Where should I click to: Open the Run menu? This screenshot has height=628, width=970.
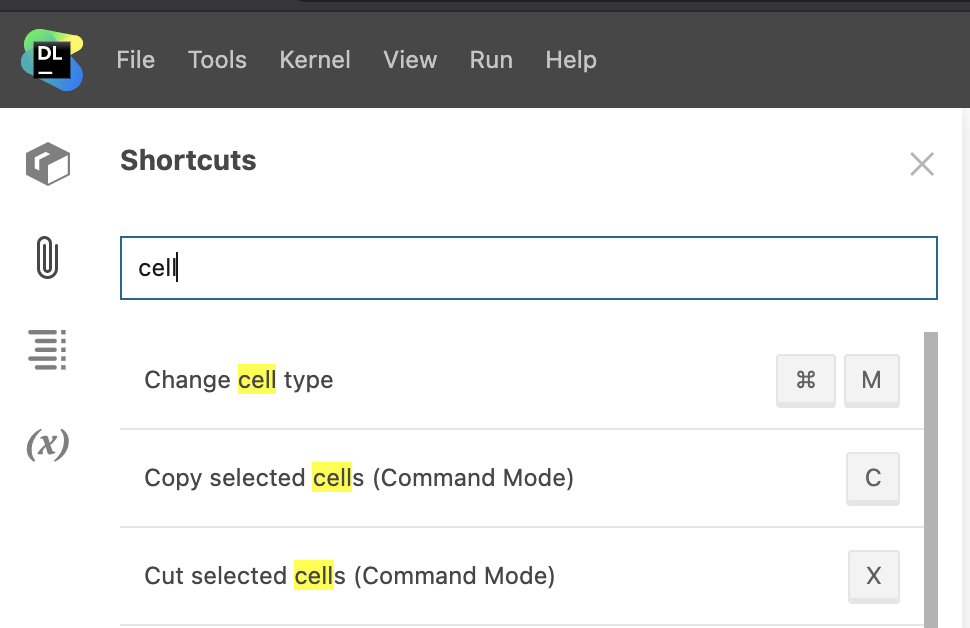(x=491, y=60)
